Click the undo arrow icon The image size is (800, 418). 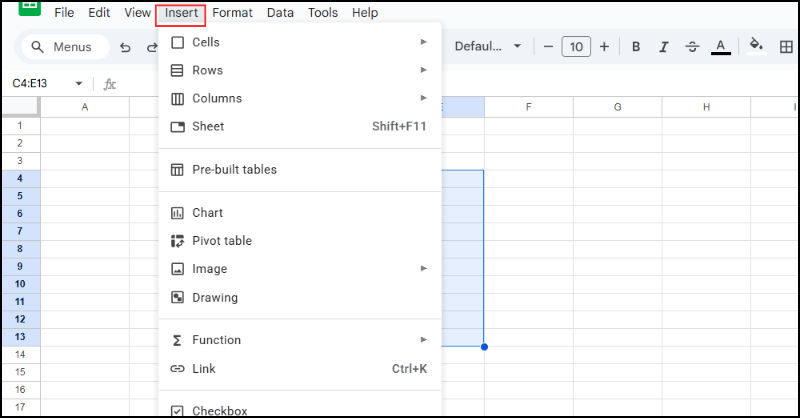tap(125, 47)
